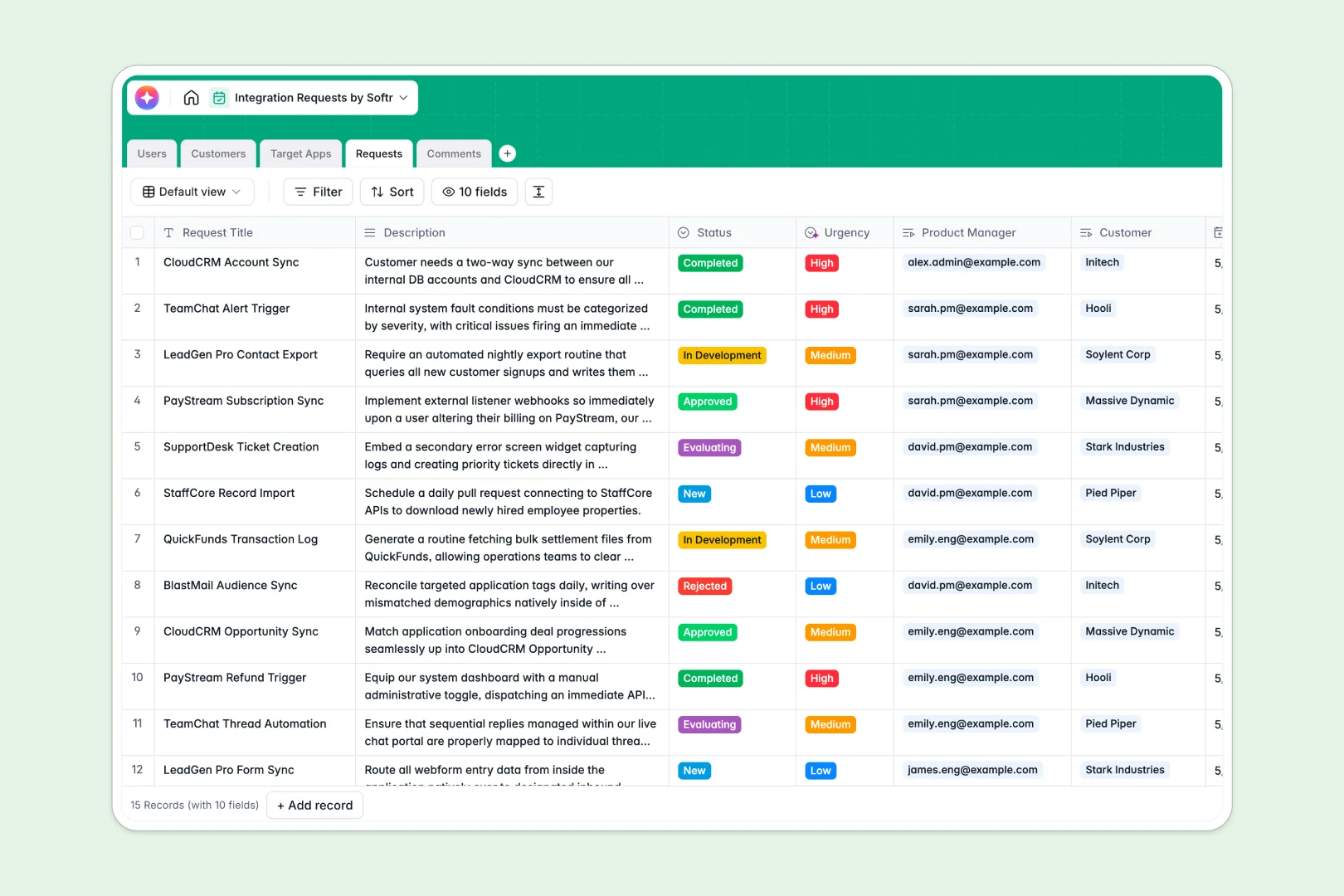Click In Development status of LeadGen Pro Contact Export

(x=722, y=355)
